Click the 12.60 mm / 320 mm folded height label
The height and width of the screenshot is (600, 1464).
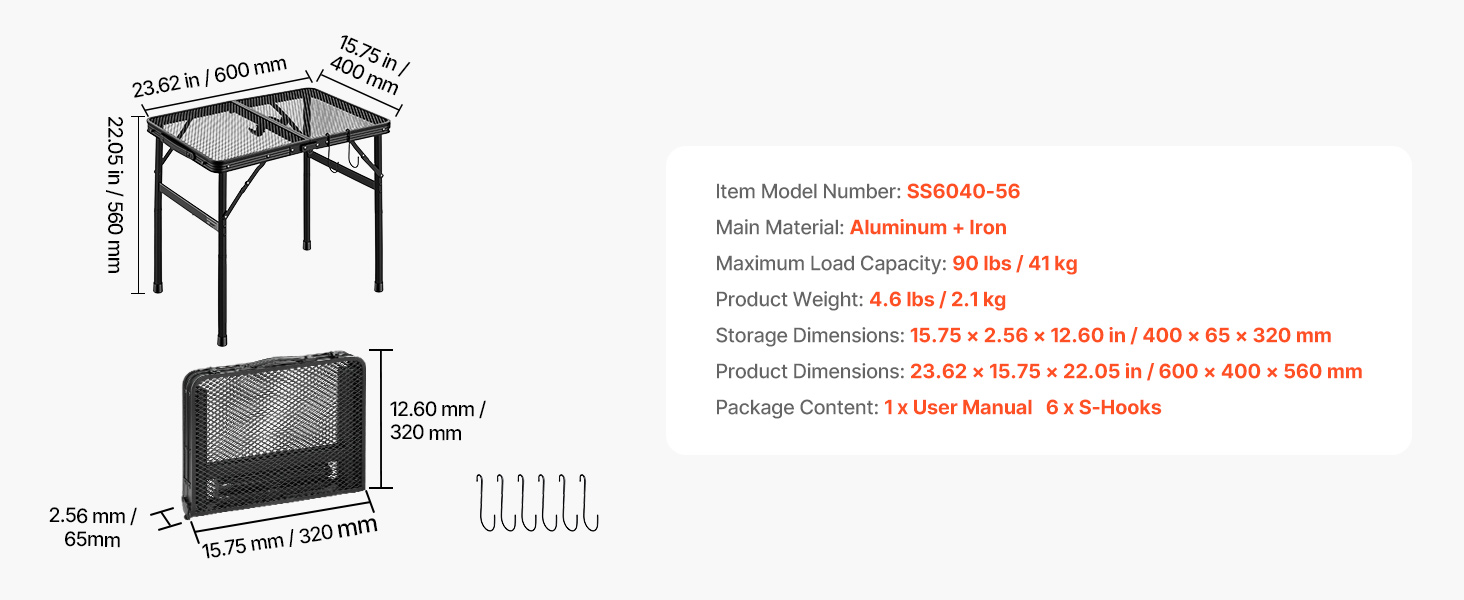tap(438, 421)
